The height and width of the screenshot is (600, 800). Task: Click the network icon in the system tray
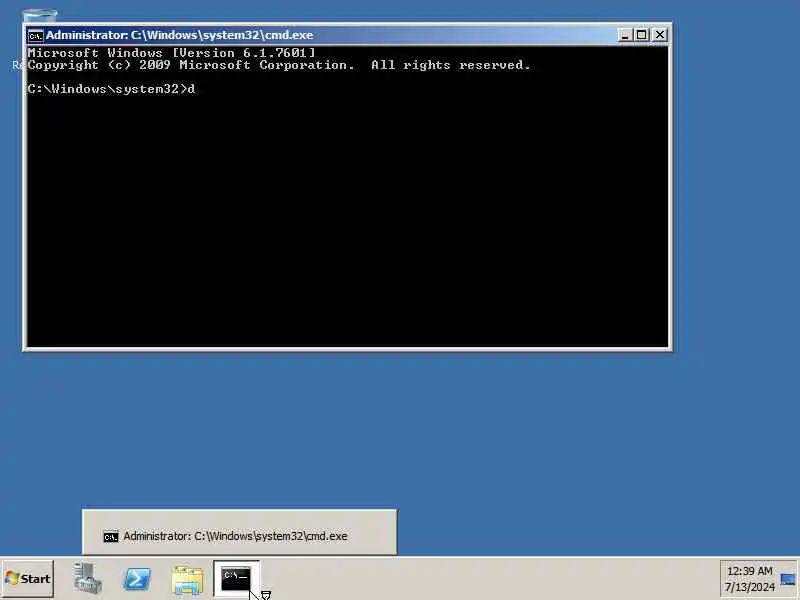click(788, 579)
